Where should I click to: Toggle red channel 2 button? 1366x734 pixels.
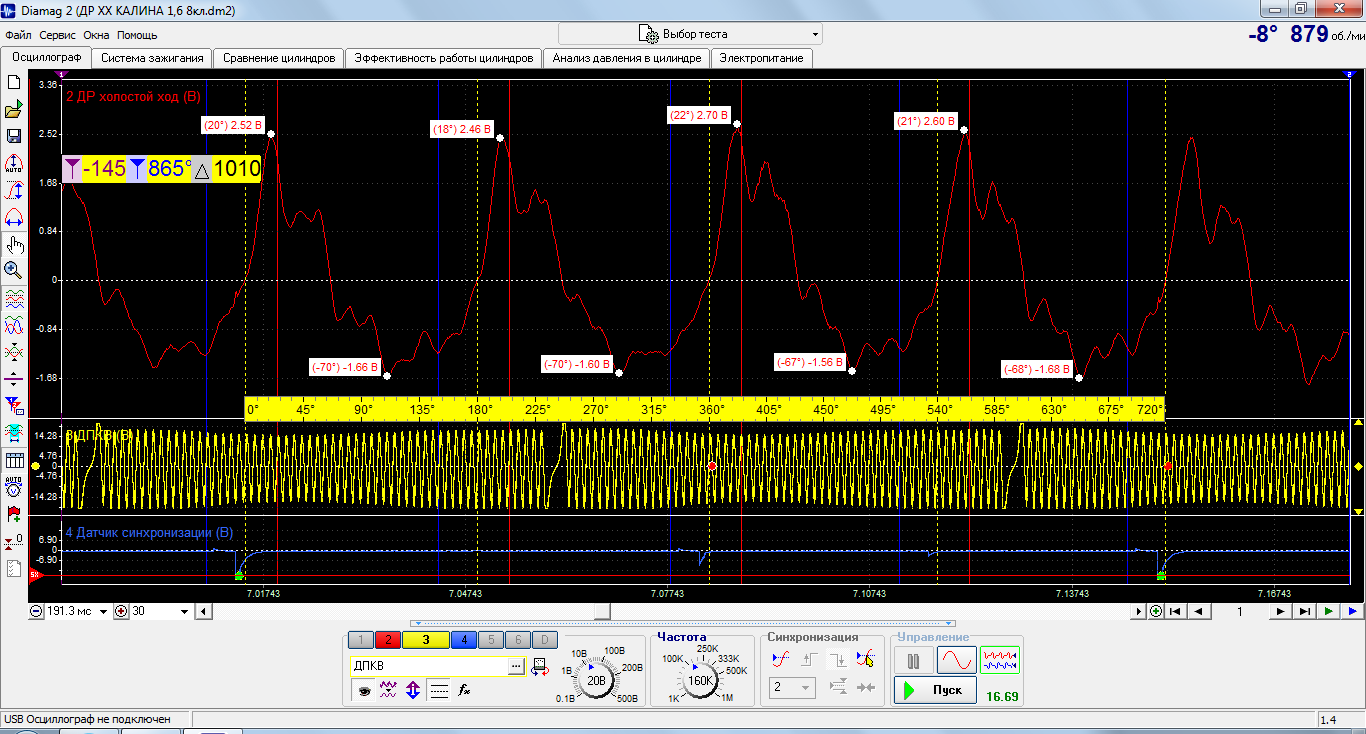tap(387, 640)
